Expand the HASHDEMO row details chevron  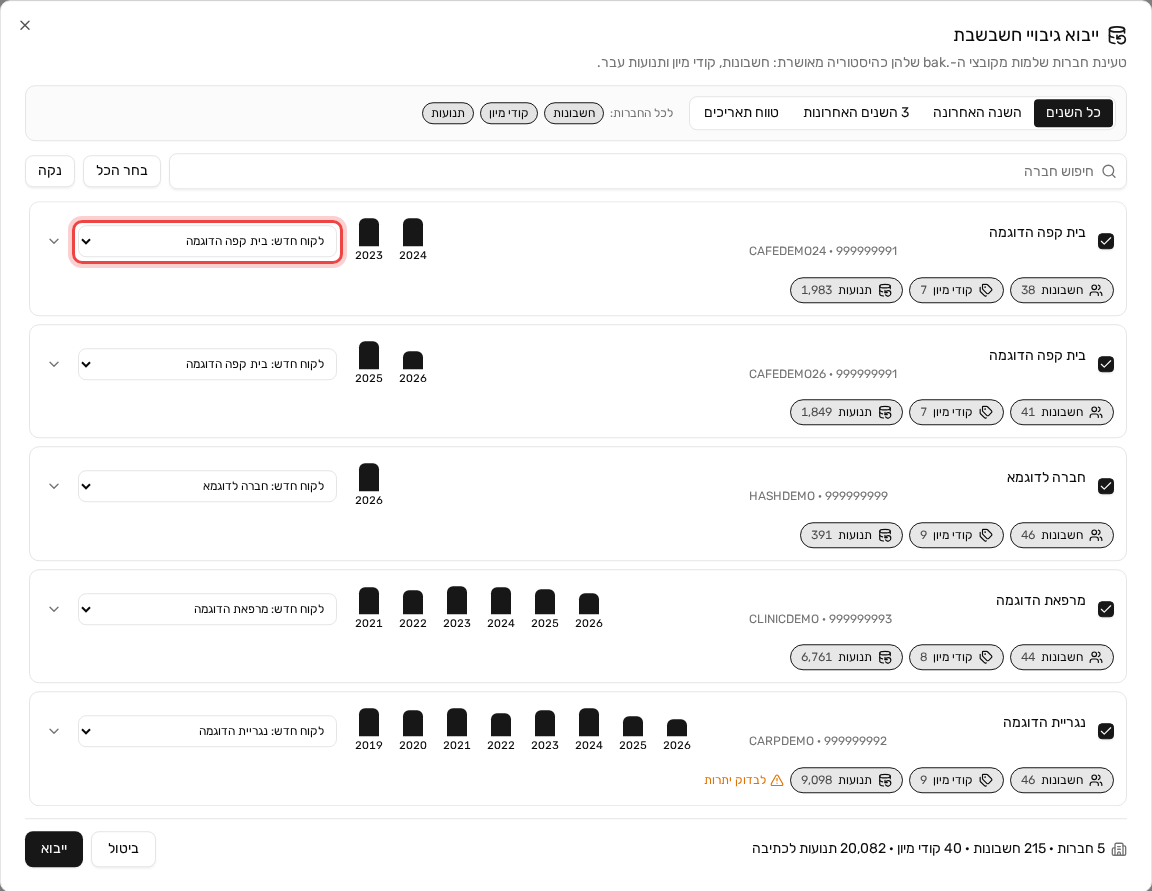[54, 486]
